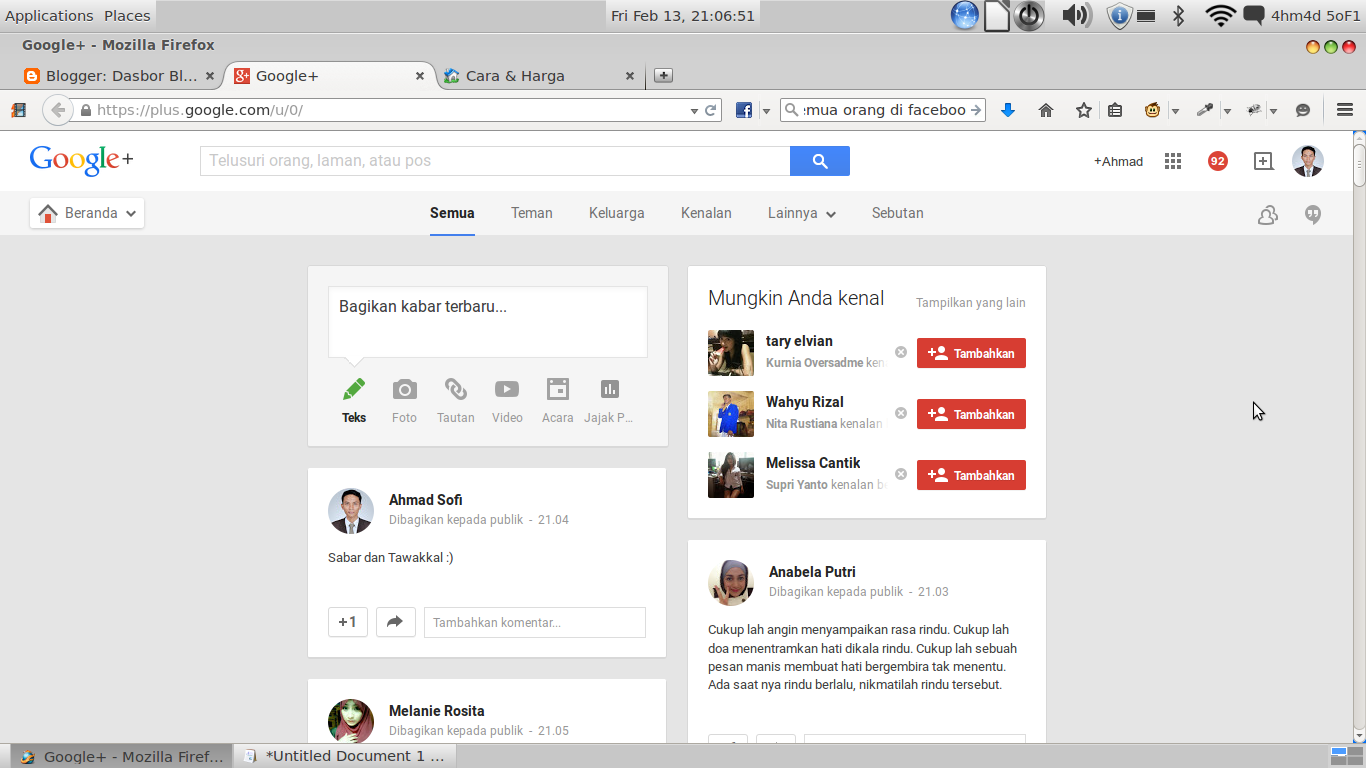Open the Sebutan tab

[898, 213]
